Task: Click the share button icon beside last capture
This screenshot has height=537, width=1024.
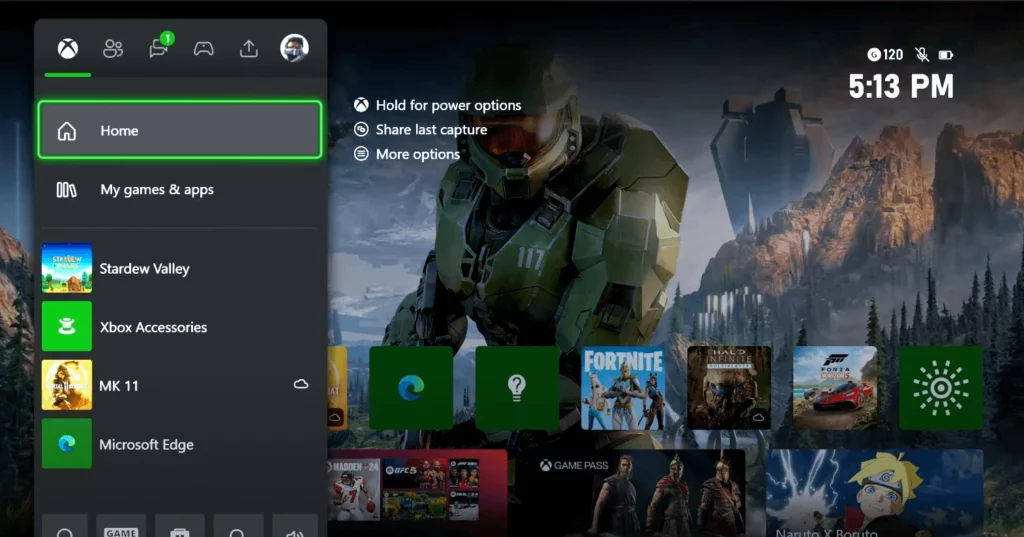Action: pos(361,129)
